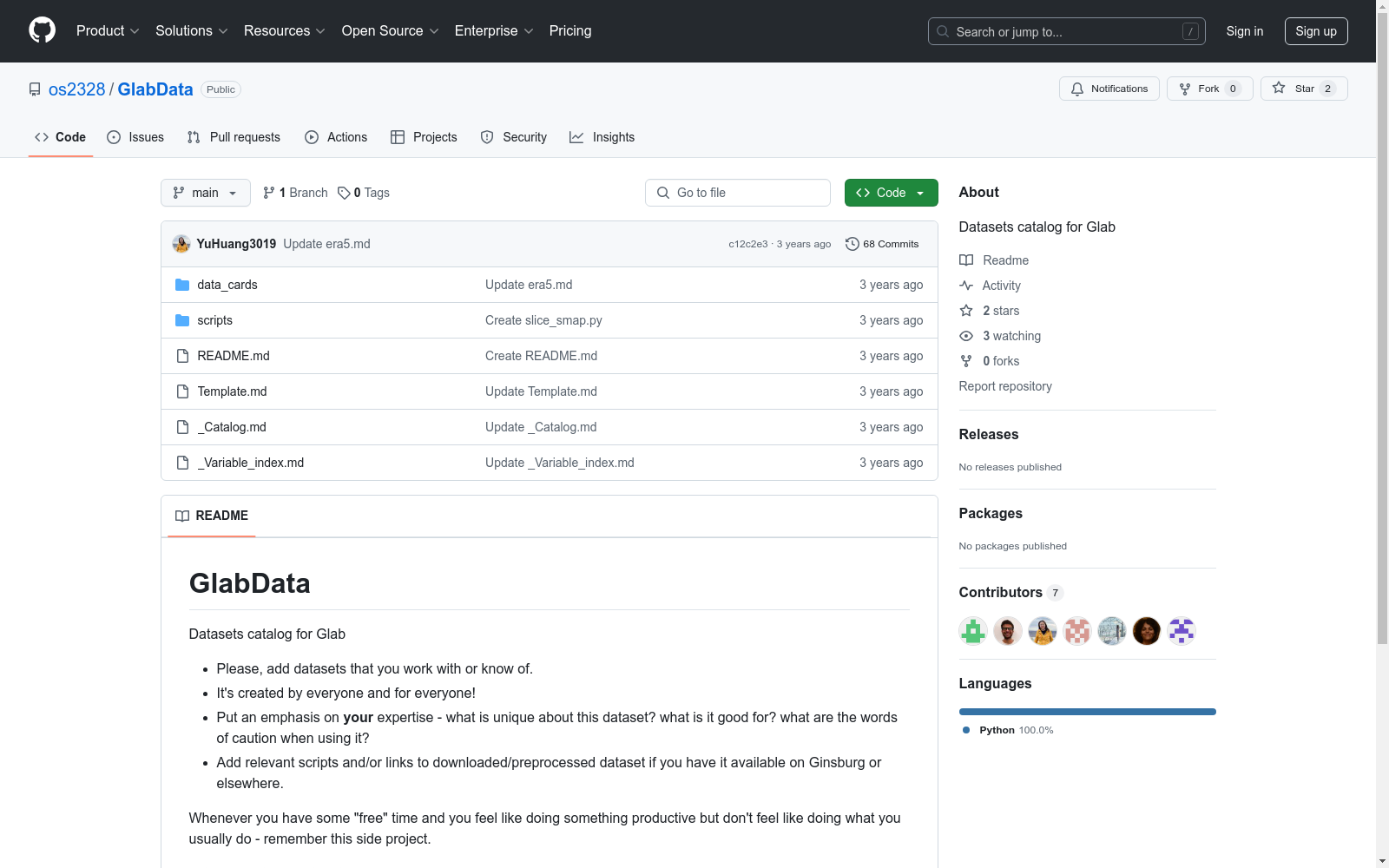Switch to the Actions tab
The height and width of the screenshot is (868, 1389).
tap(336, 137)
